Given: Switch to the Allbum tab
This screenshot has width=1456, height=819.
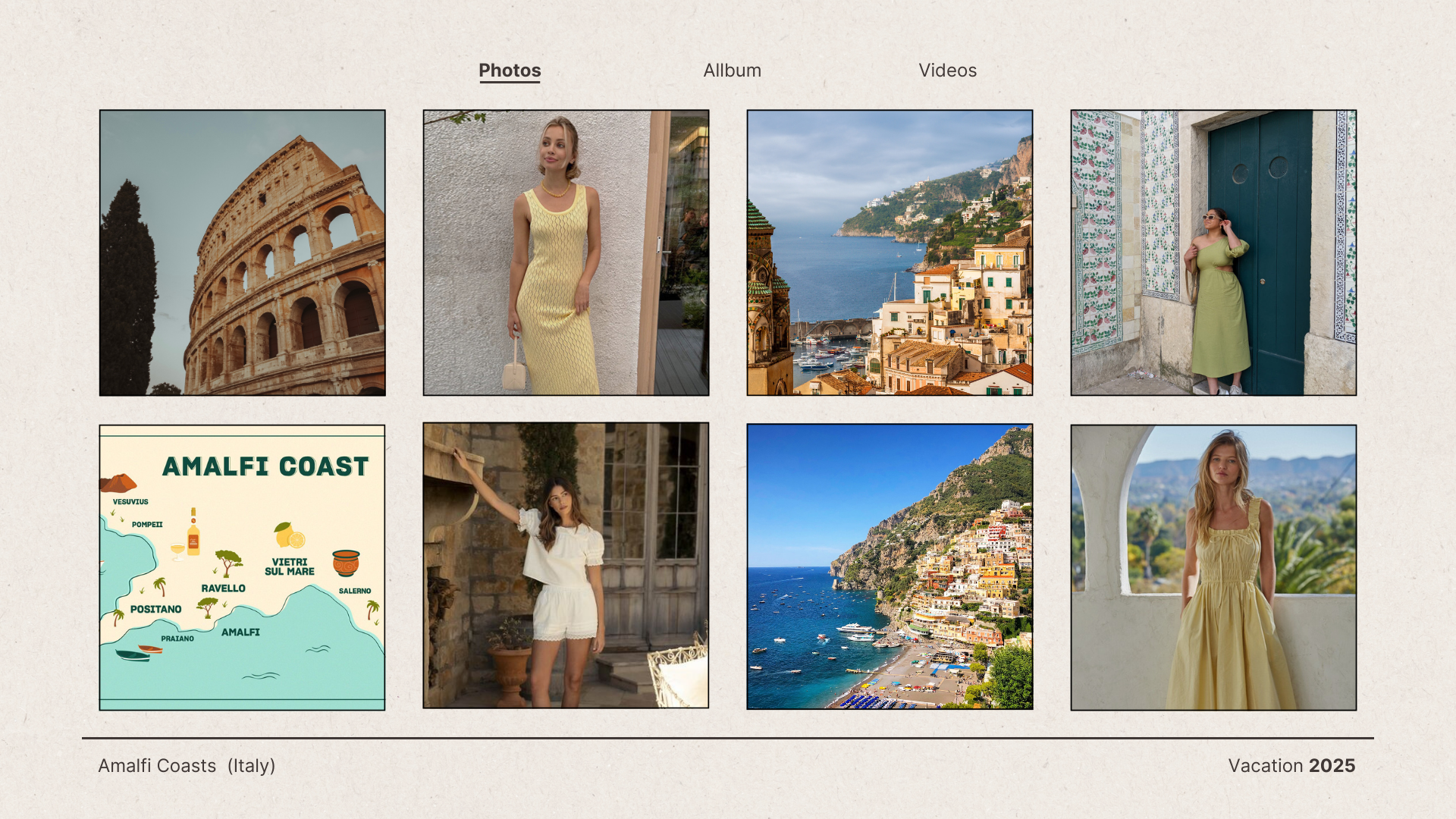Looking at the screenshot, I should pos(732,71).
